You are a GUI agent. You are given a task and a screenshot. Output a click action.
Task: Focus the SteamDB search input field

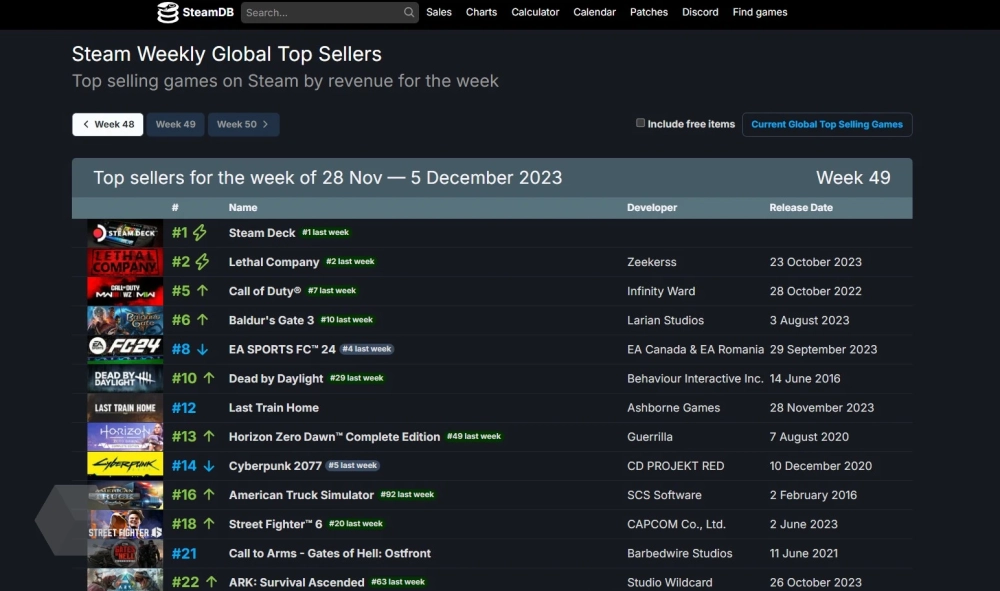point(320,13)
